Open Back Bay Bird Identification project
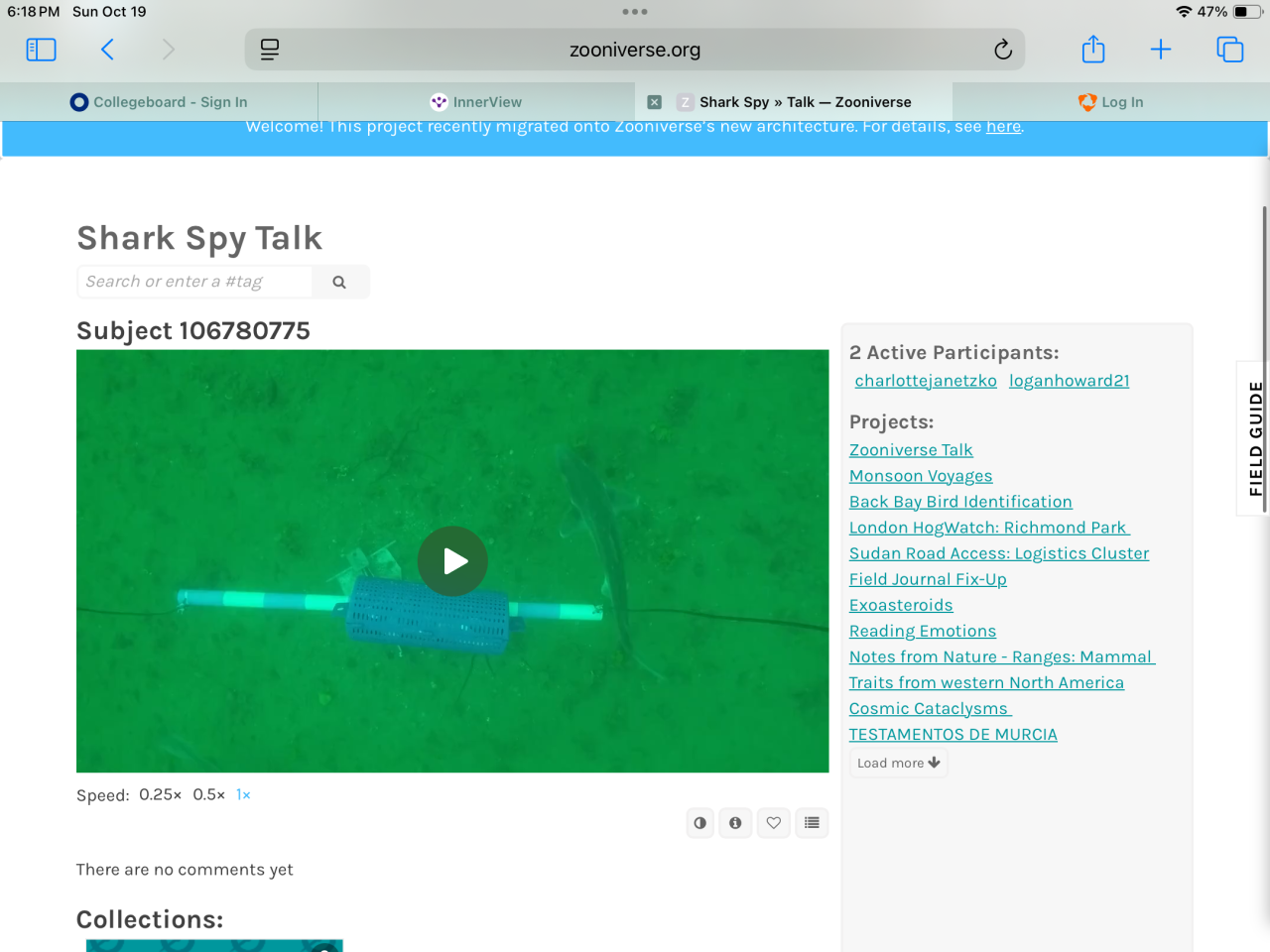Screen dimensions: 1270x952 [x=960, y=502]
